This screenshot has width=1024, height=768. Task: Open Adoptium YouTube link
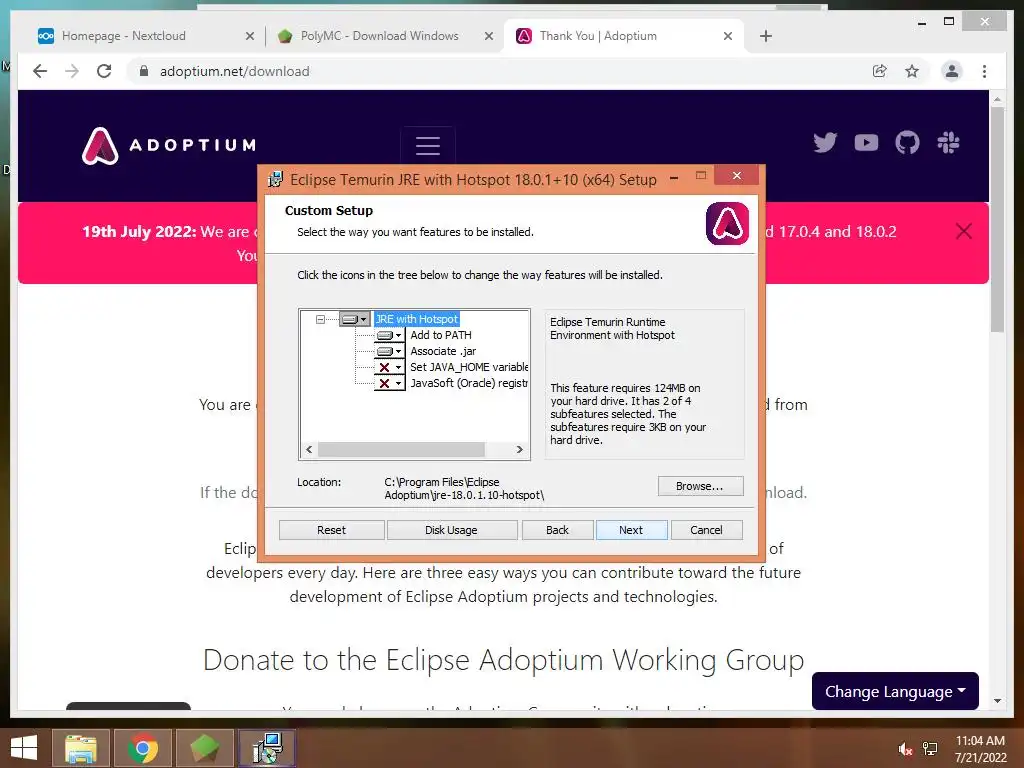click(866, 142)
